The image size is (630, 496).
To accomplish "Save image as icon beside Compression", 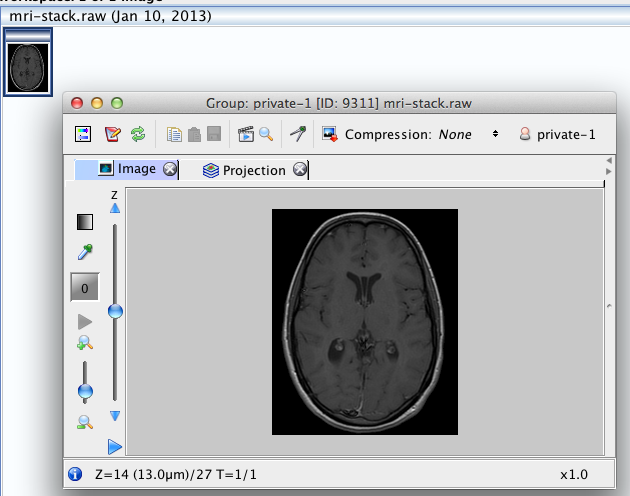I will (330, 134).
